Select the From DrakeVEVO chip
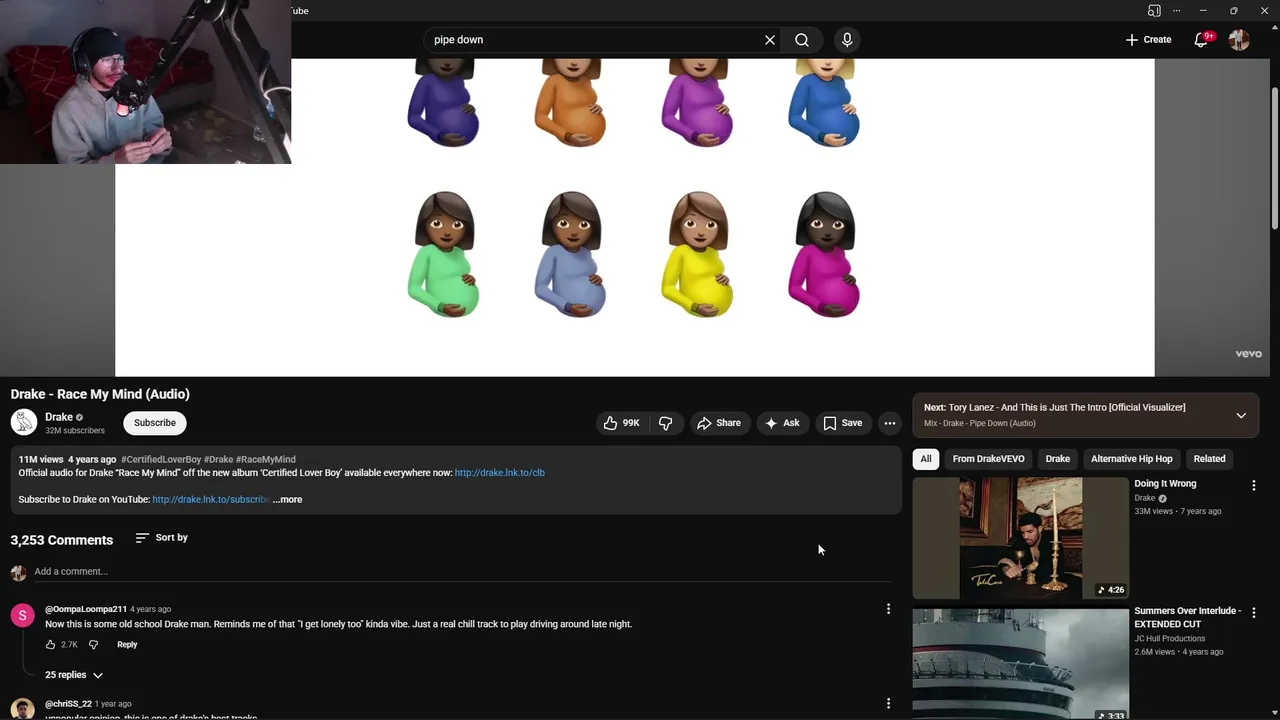The image size is (1280, 720). tap(988, 459)
